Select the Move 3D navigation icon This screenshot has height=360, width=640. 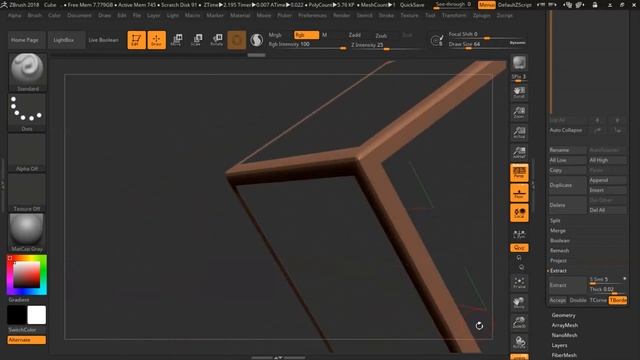519,302
